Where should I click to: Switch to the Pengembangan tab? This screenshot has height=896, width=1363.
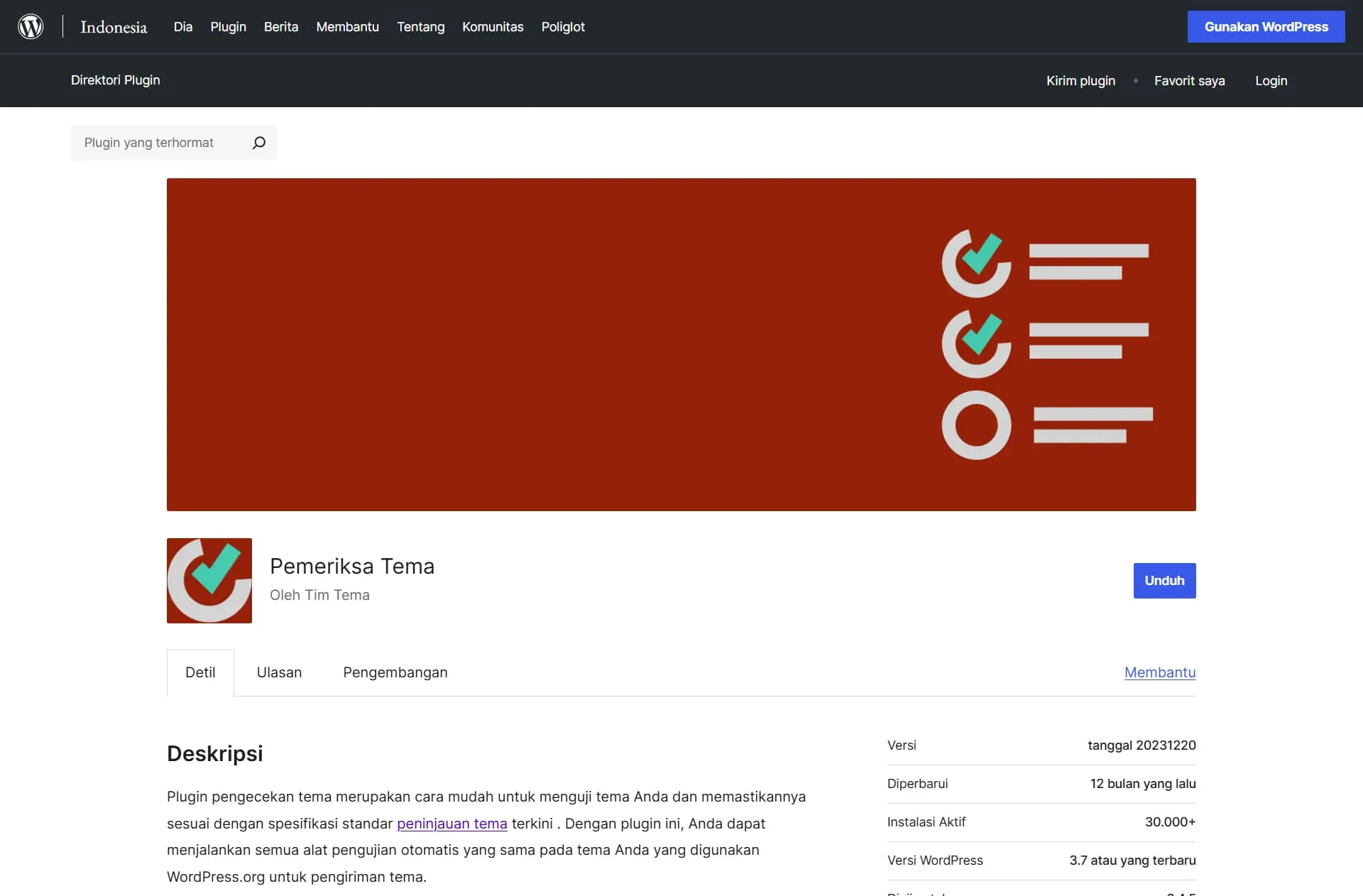395,672
